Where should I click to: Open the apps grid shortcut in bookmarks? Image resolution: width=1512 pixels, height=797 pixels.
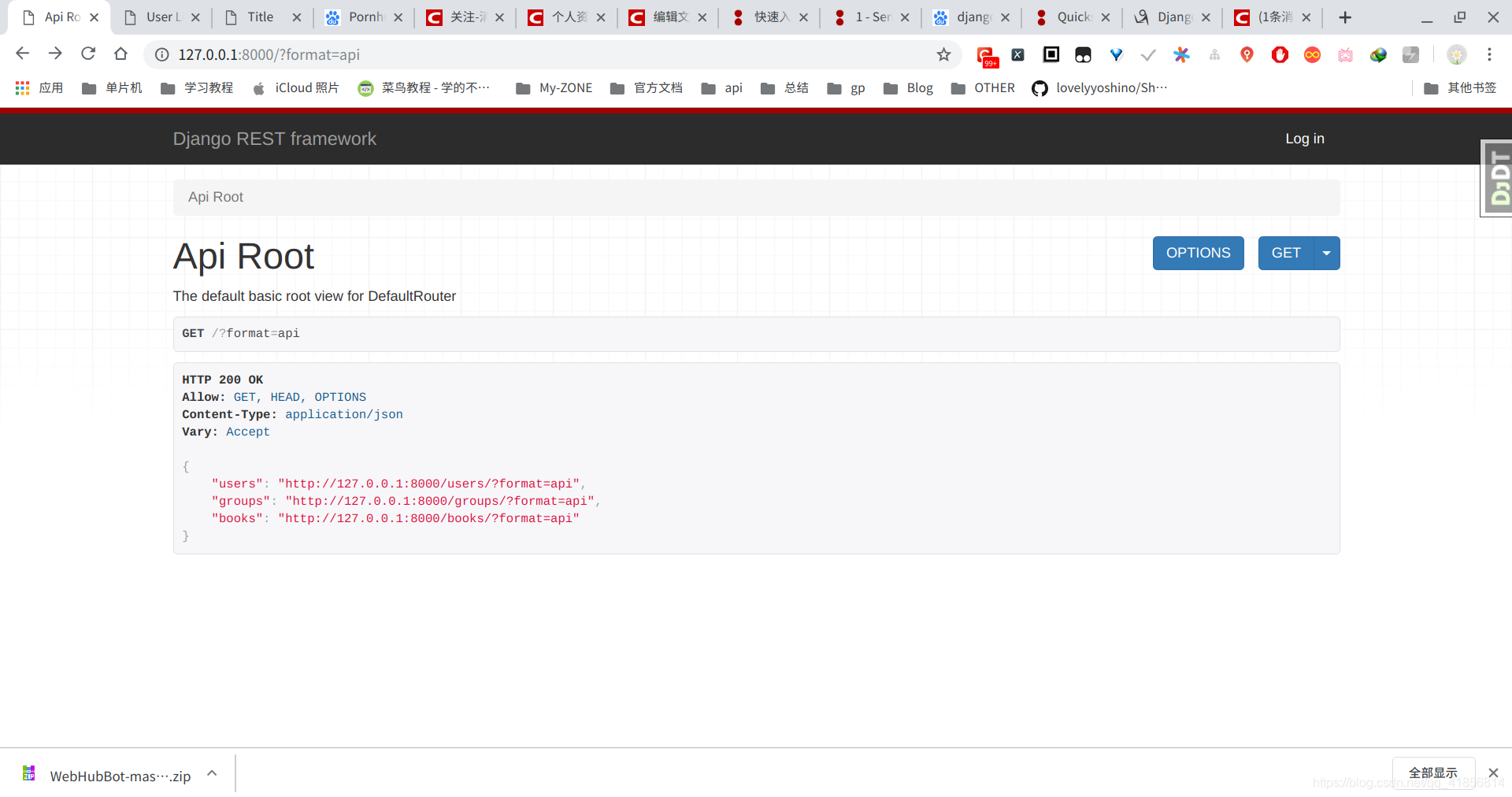[39, 87]
